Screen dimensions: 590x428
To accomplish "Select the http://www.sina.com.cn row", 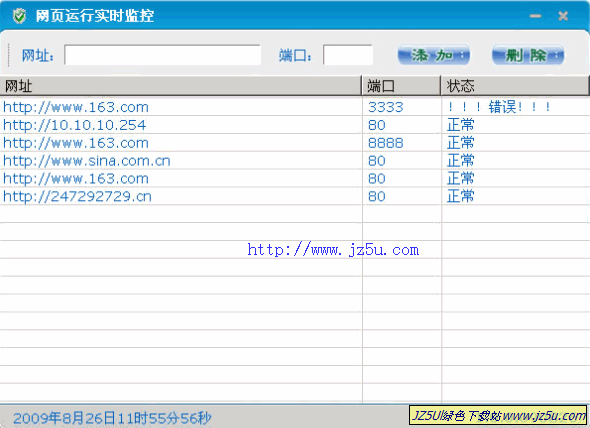I will point(295,160).
